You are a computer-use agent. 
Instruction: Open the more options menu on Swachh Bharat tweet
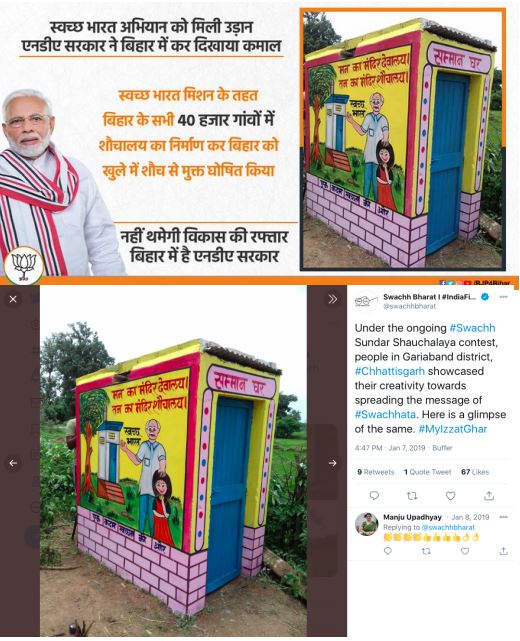pyautogui.click(x=504, y=297)
